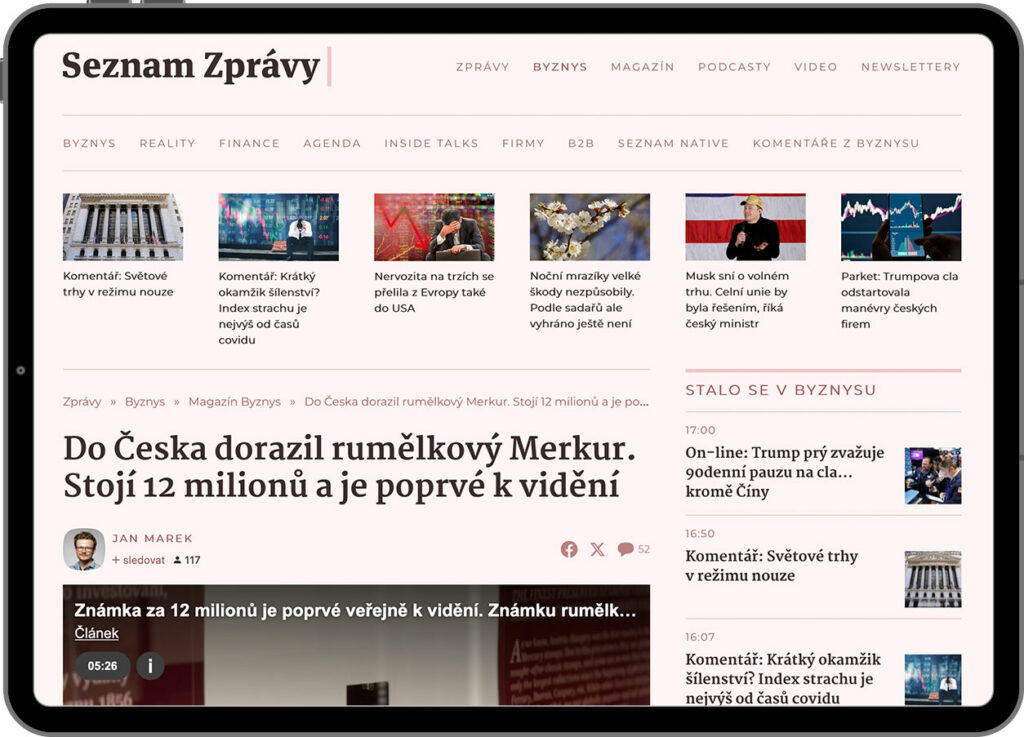Open Parket stock chart thumbnail
This screenshot has width=1024, height=737.
click(901, 227)
